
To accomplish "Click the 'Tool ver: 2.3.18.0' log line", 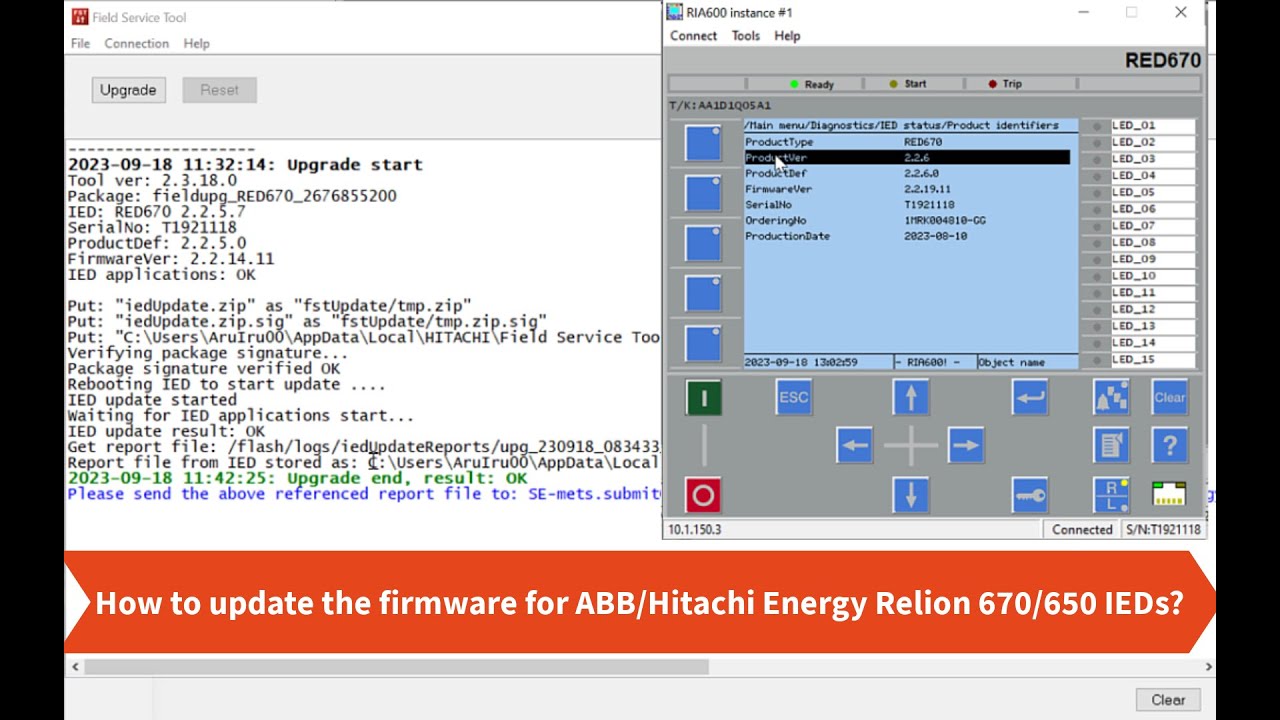I will pos(152,181).
